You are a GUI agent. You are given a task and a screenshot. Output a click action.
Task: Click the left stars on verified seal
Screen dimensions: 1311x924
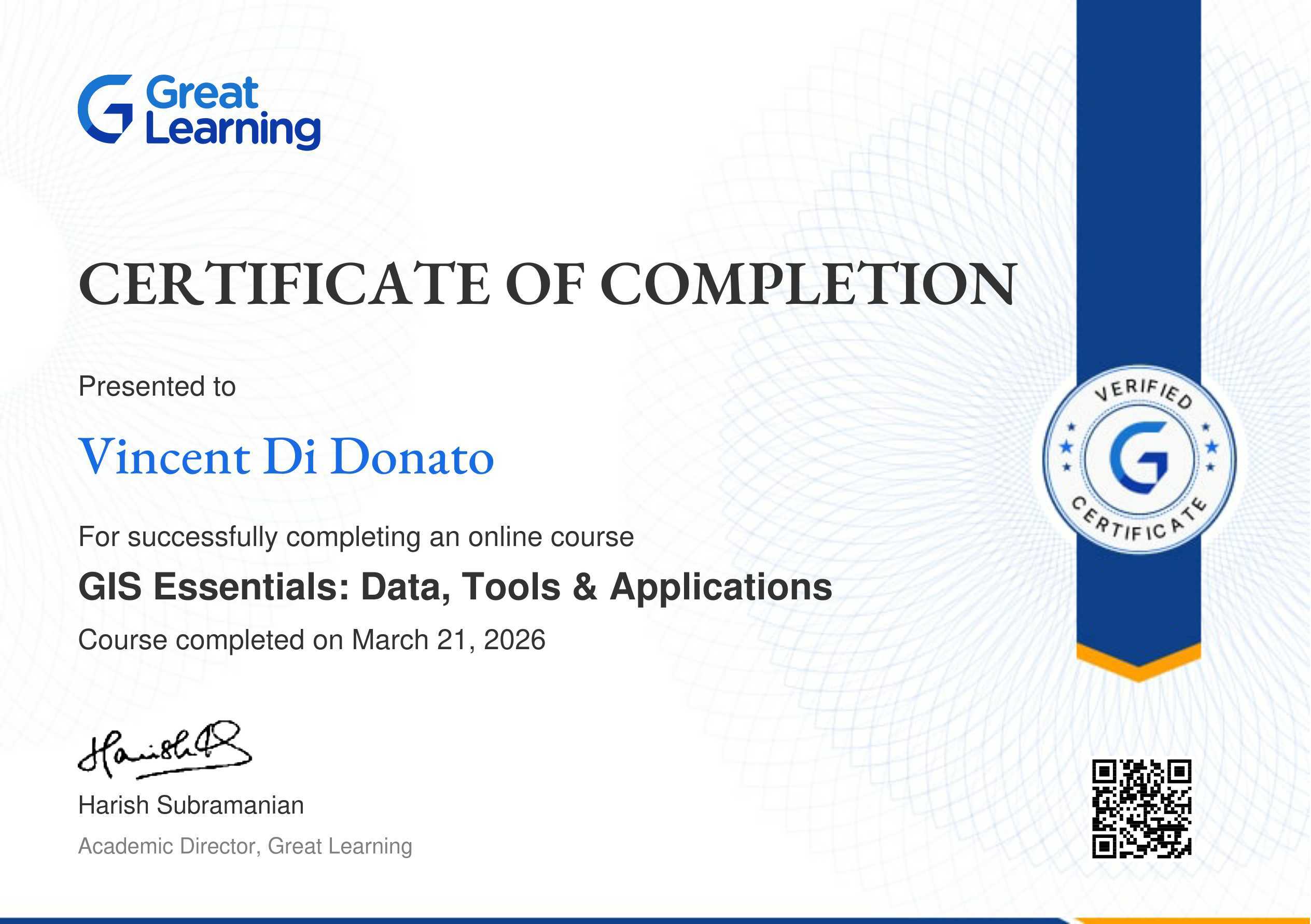(1067, 446)
